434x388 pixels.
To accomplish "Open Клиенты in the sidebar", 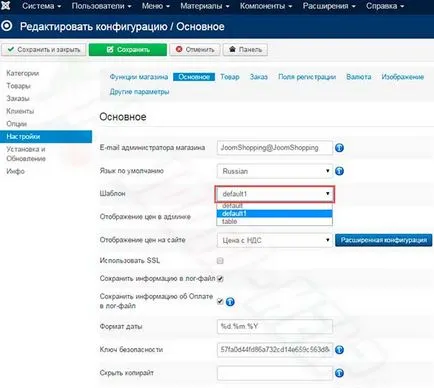I will pos(20,111).
